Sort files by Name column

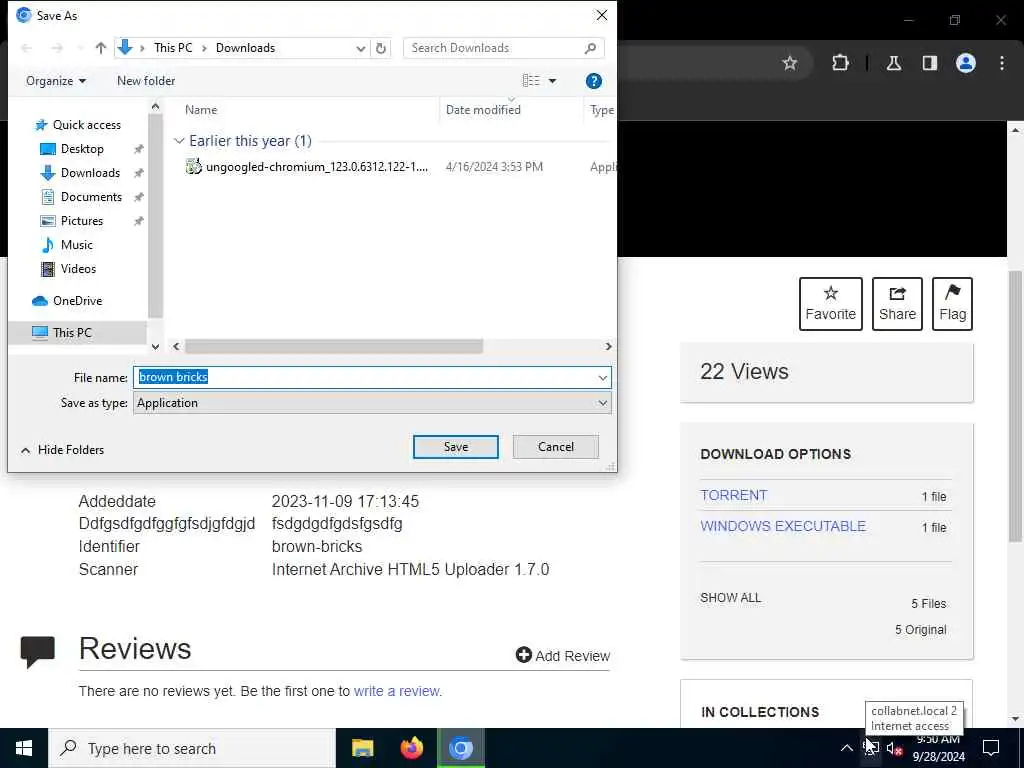click(201, 110)
